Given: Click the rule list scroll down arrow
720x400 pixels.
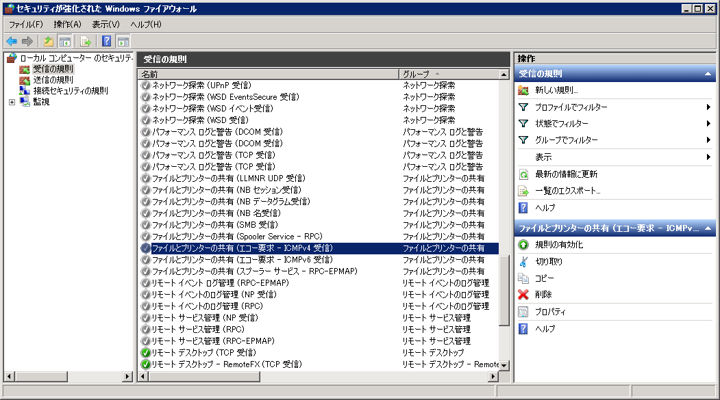Looking at the screenshot, I should click(x=504, y=366).
